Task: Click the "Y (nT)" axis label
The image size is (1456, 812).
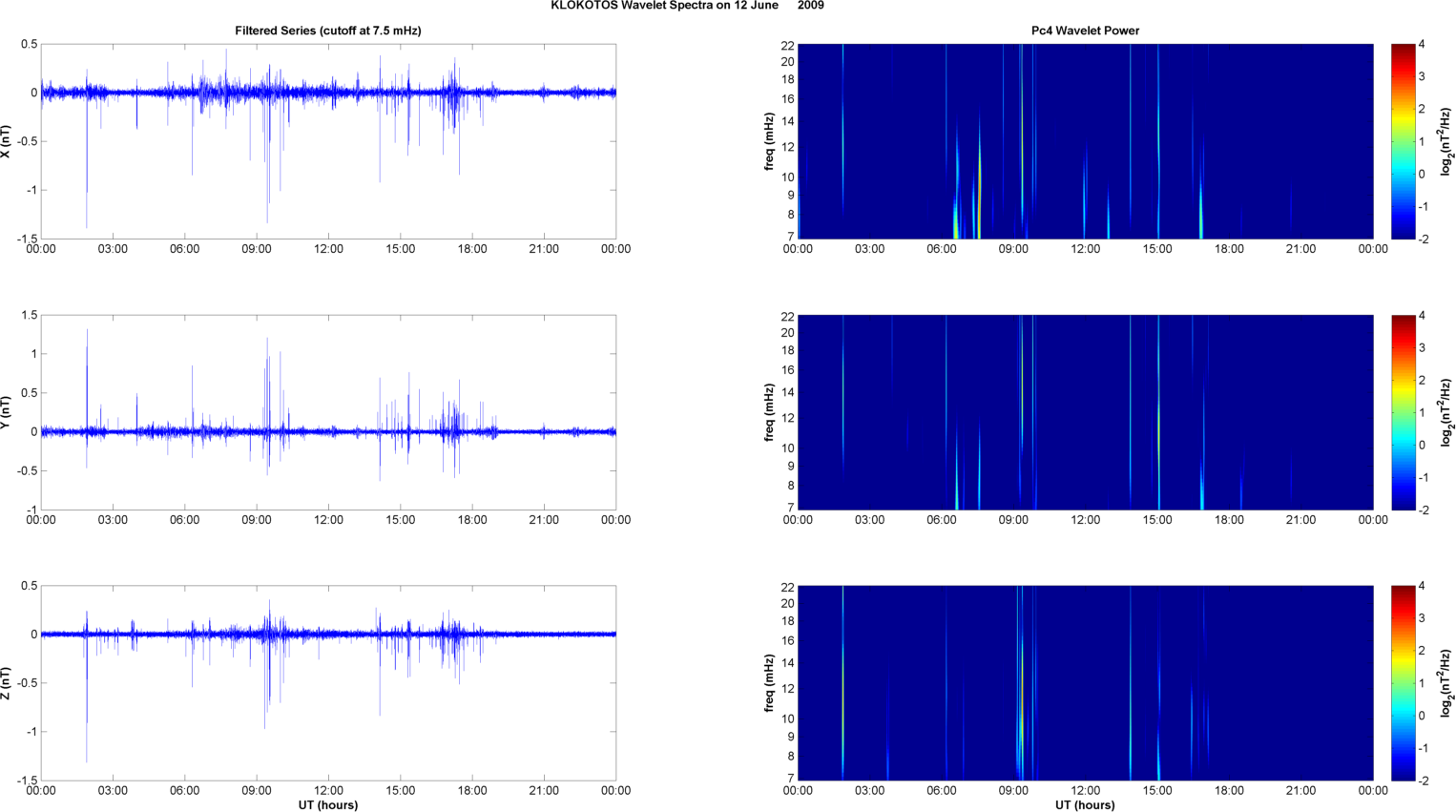Action: pos(6,412)
